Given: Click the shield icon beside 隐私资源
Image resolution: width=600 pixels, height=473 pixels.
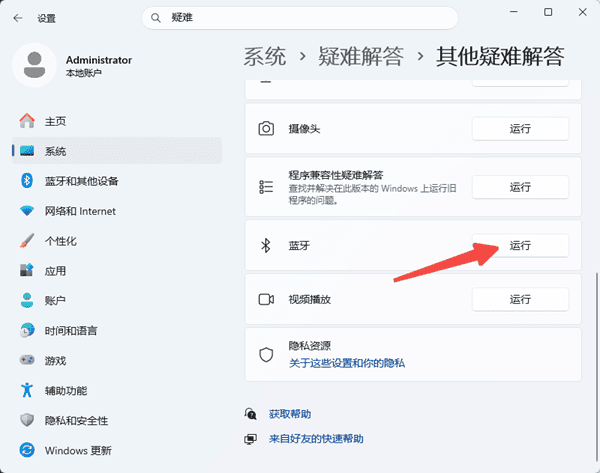Looking at the screenshot, I should tap(266, 354).
